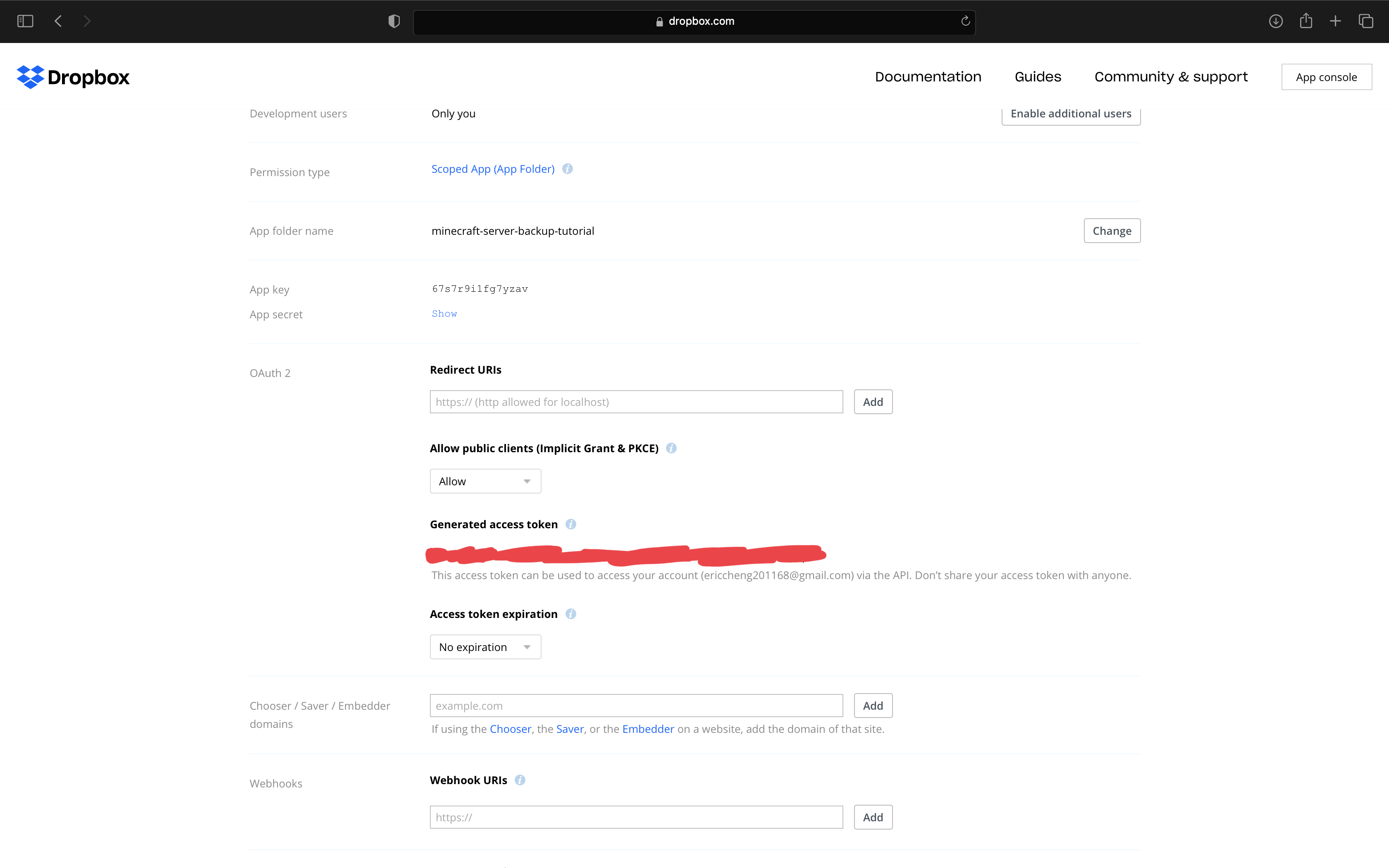1389x868 pixels.
Task: Open the Guides menu
Action: coord(1038,77)
